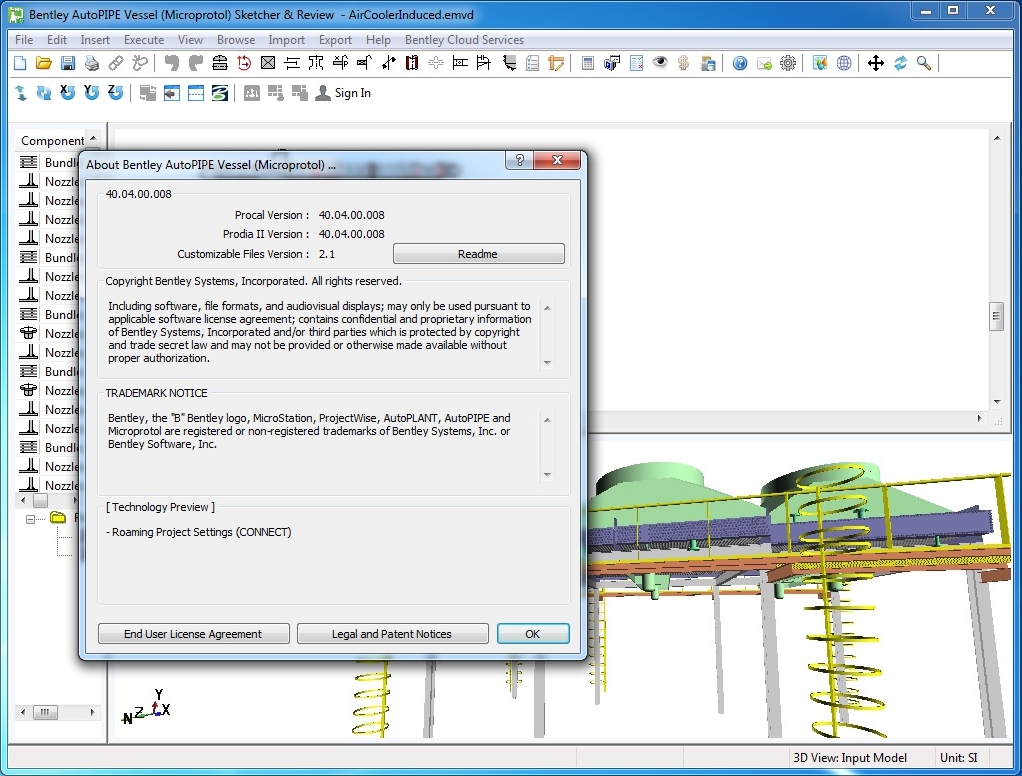This screenshot has width=1022, height=776.
Task: Click the Component column header
Action: pos(51,141)
